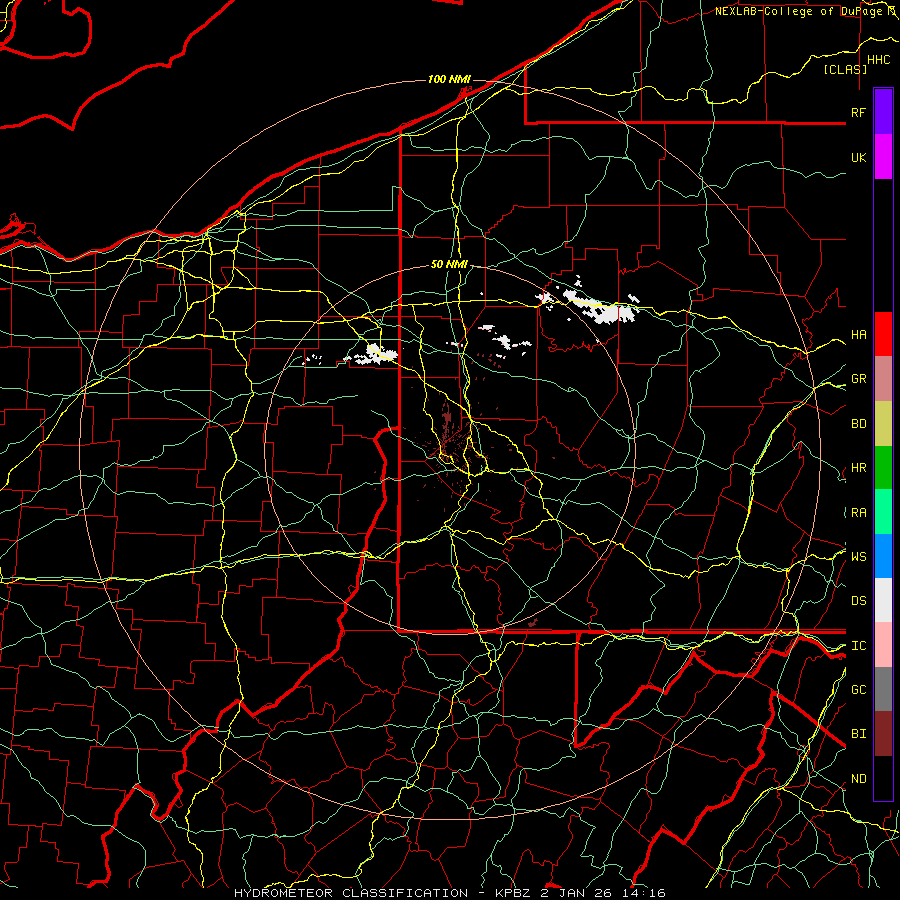
Task: Click the 50 NMI range ring label
Action: [x=449, y=264]
